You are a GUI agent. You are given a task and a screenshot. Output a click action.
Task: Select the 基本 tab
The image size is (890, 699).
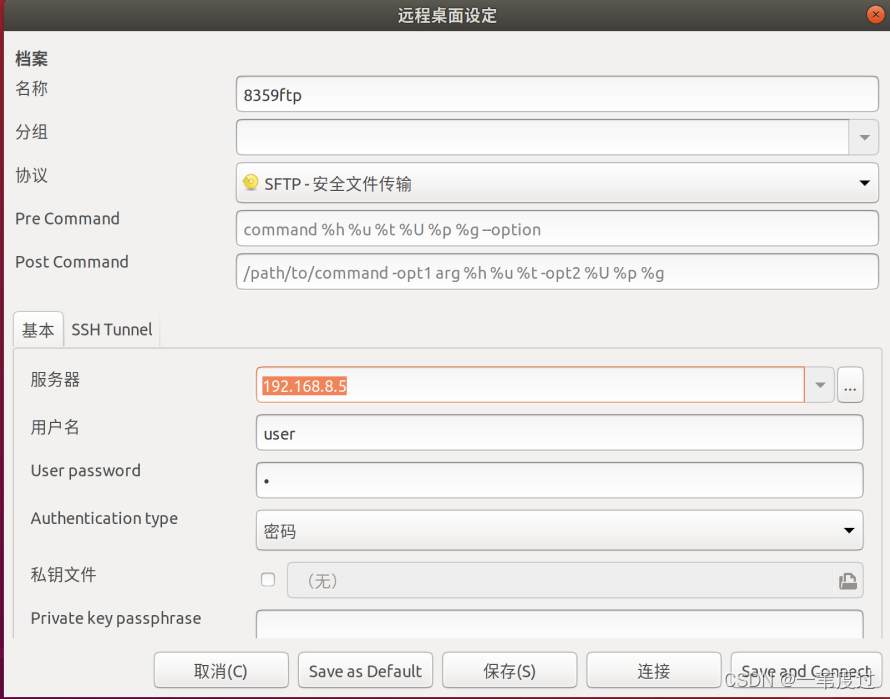[x=38, y=330]
